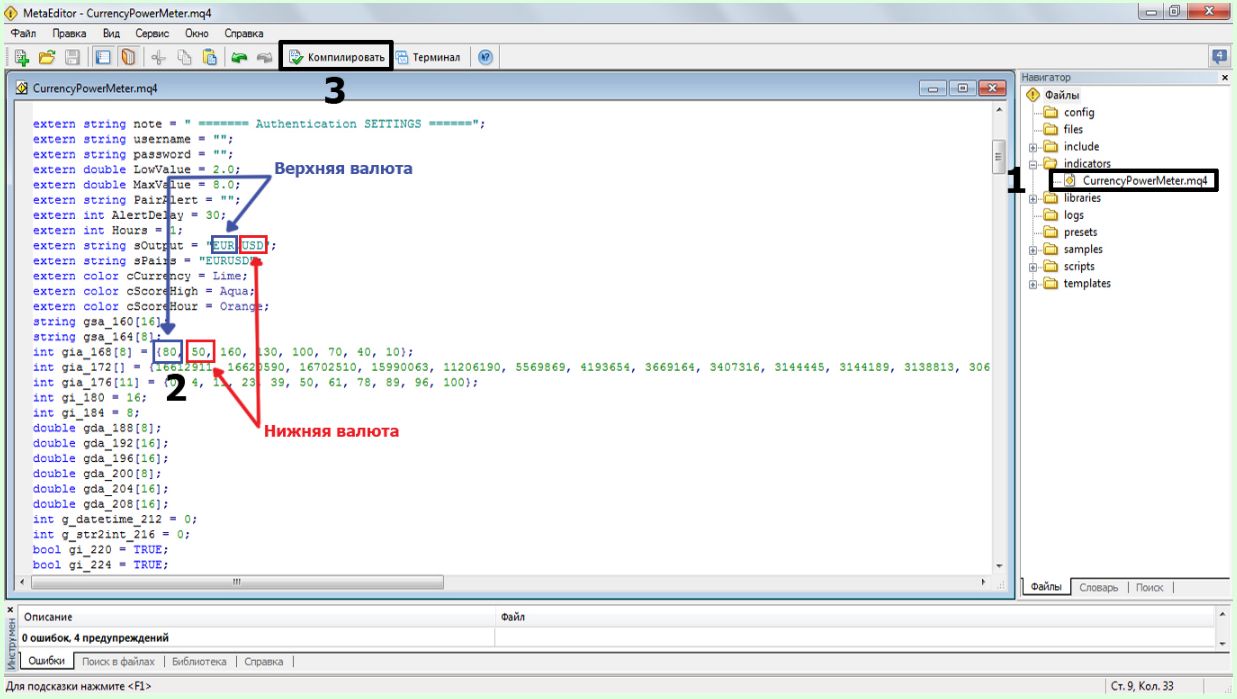Click the Undo green arrow icon
The image size is (1237, 699).
click(x=239, y=57)
